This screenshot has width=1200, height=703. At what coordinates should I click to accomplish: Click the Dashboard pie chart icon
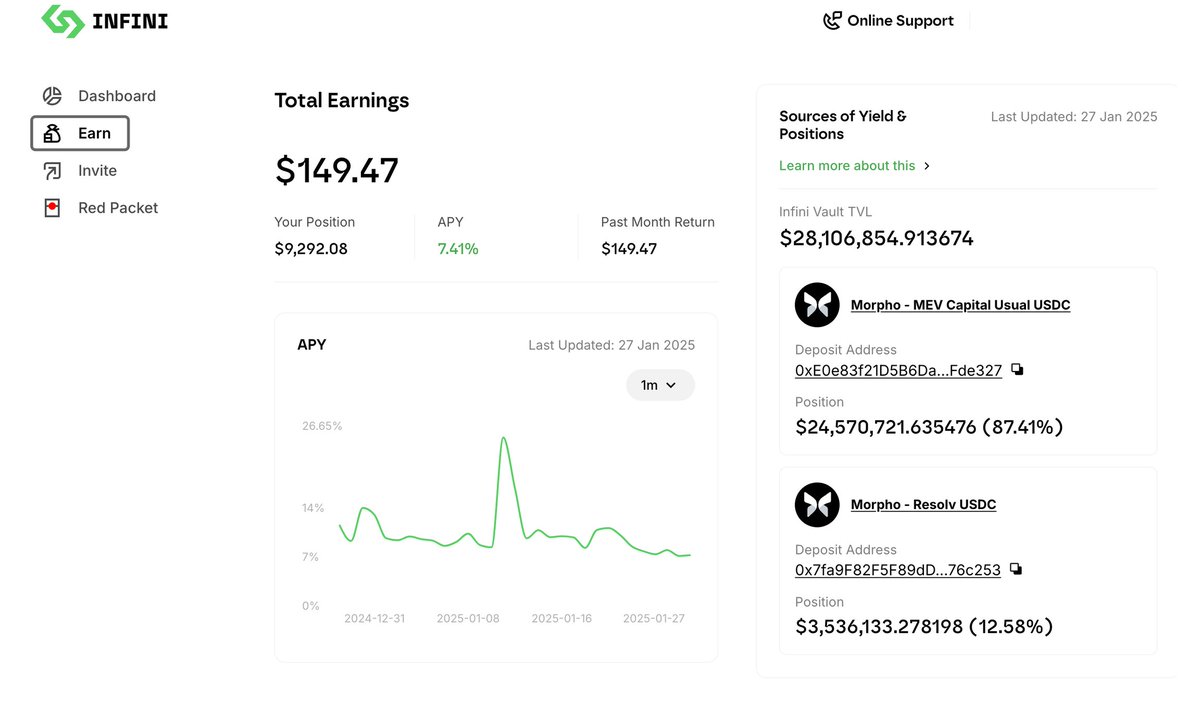(x=52, y=96)
